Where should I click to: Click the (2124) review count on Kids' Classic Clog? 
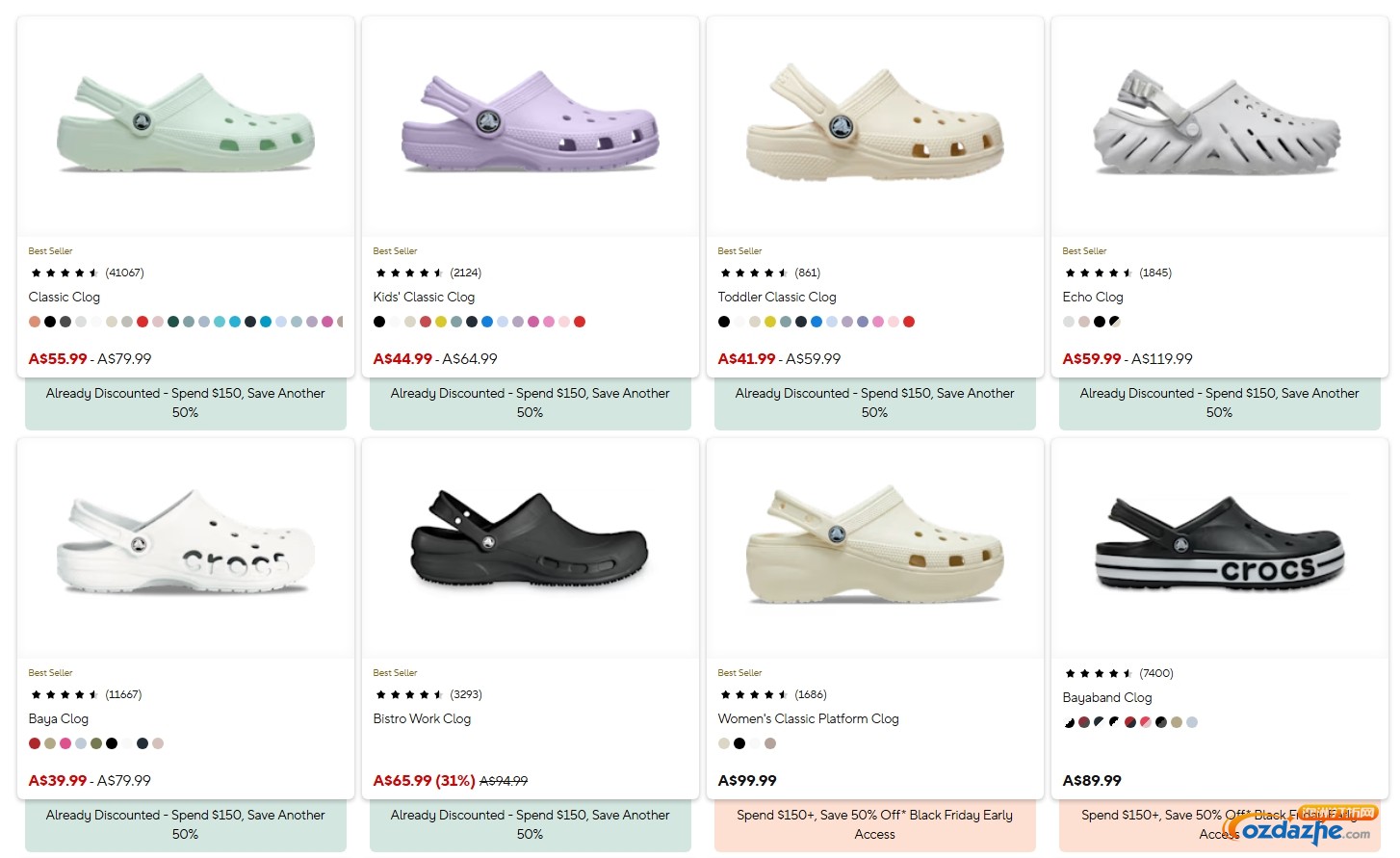[465, 273]
